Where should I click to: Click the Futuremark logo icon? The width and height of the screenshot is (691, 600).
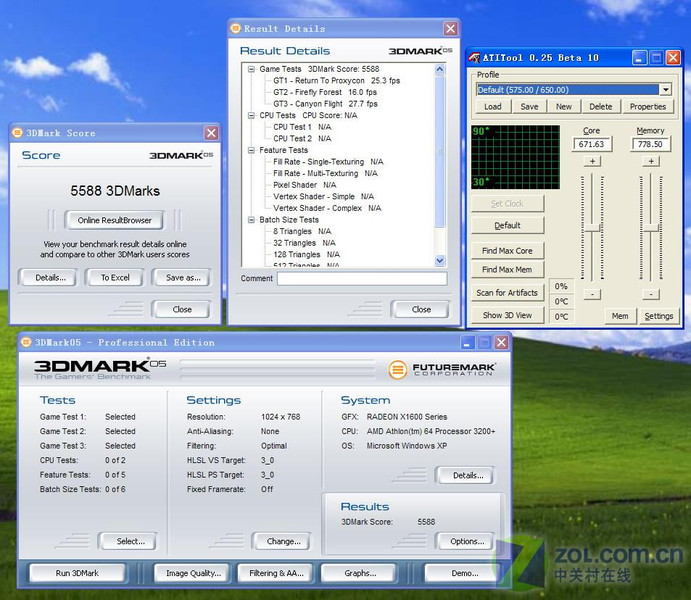[398, 370]
